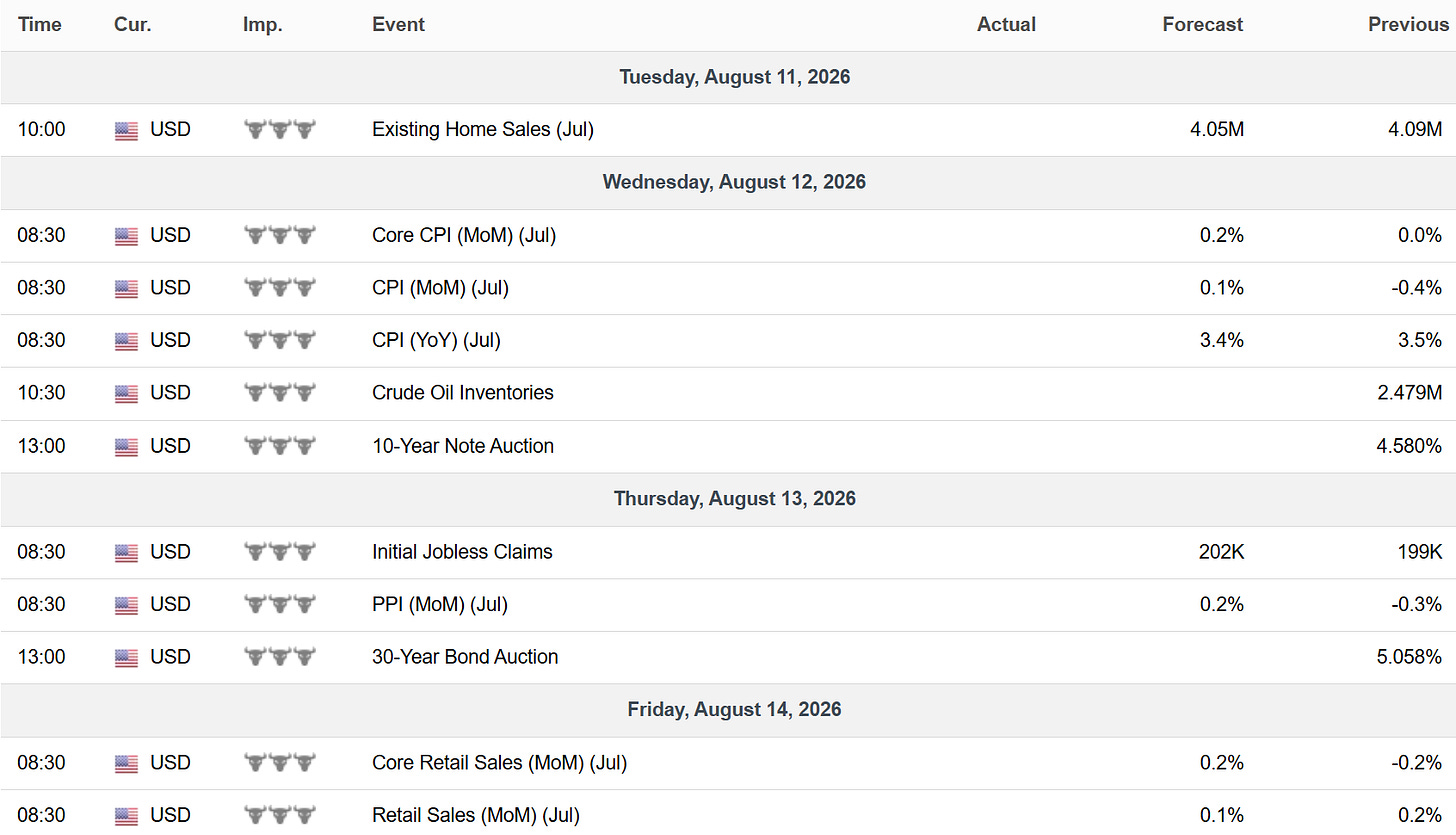1456x835 pixels.
Task: Open the 30-Year Bond Auction event
Action: [x=465, y=657]
